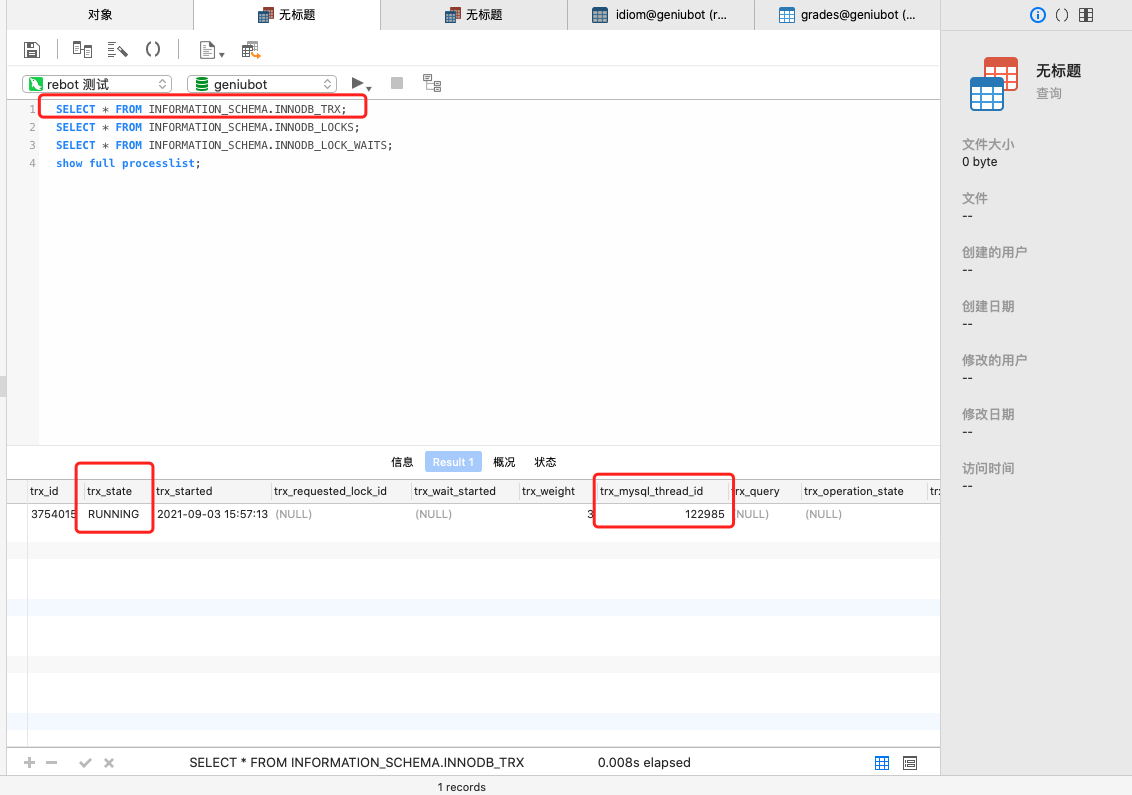Click the 无标题 query thumbnail icon in info panel
Screen dimensions: 1132x795
(x=993, y=83)
